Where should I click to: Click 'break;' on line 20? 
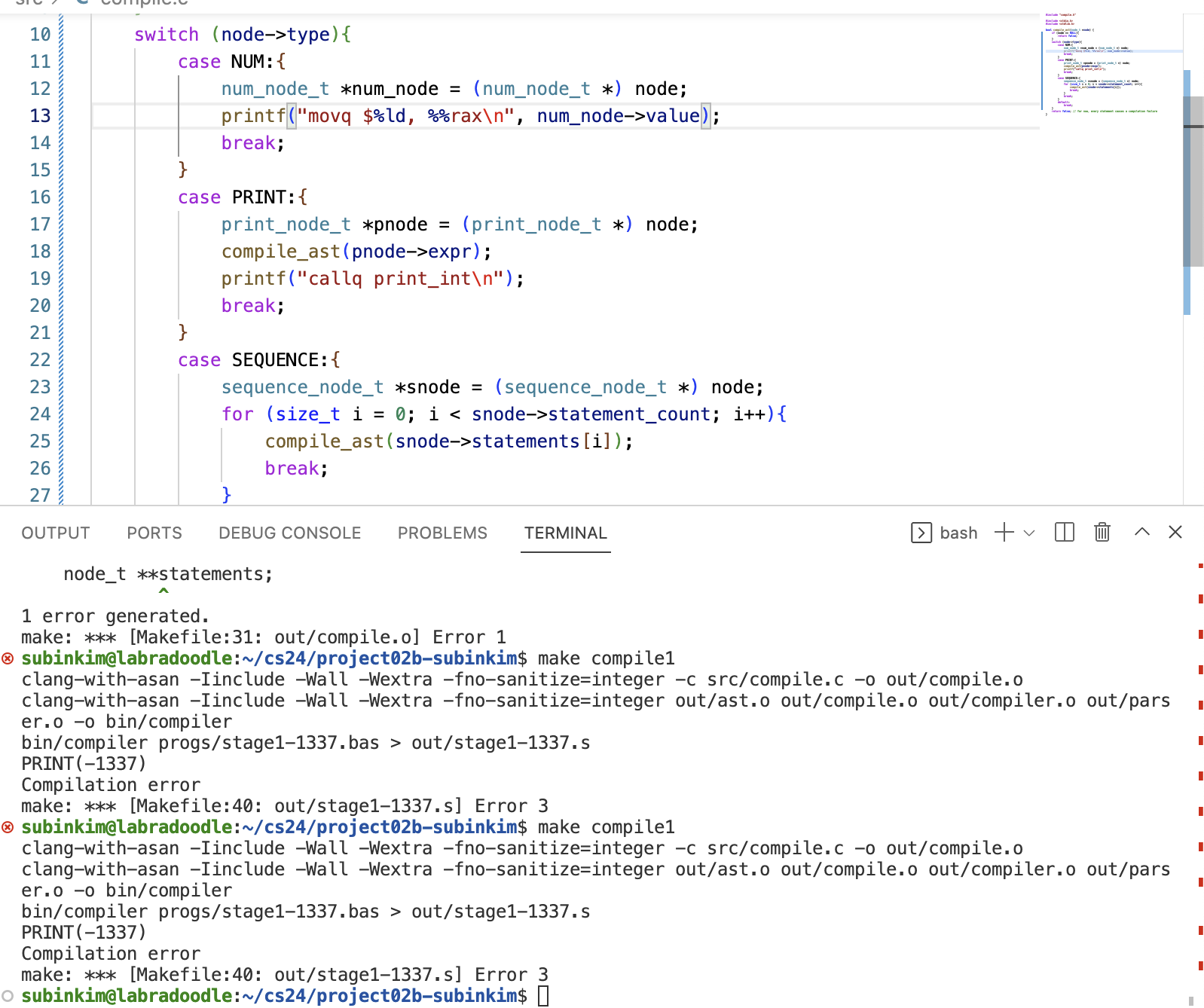pyautogui.click(x=253, y=306)
